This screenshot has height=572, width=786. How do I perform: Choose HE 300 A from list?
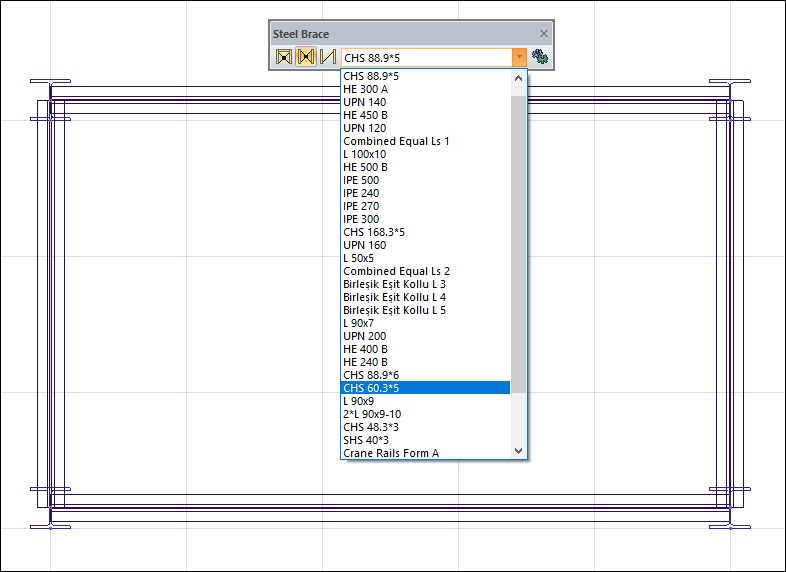click(366, 89)
